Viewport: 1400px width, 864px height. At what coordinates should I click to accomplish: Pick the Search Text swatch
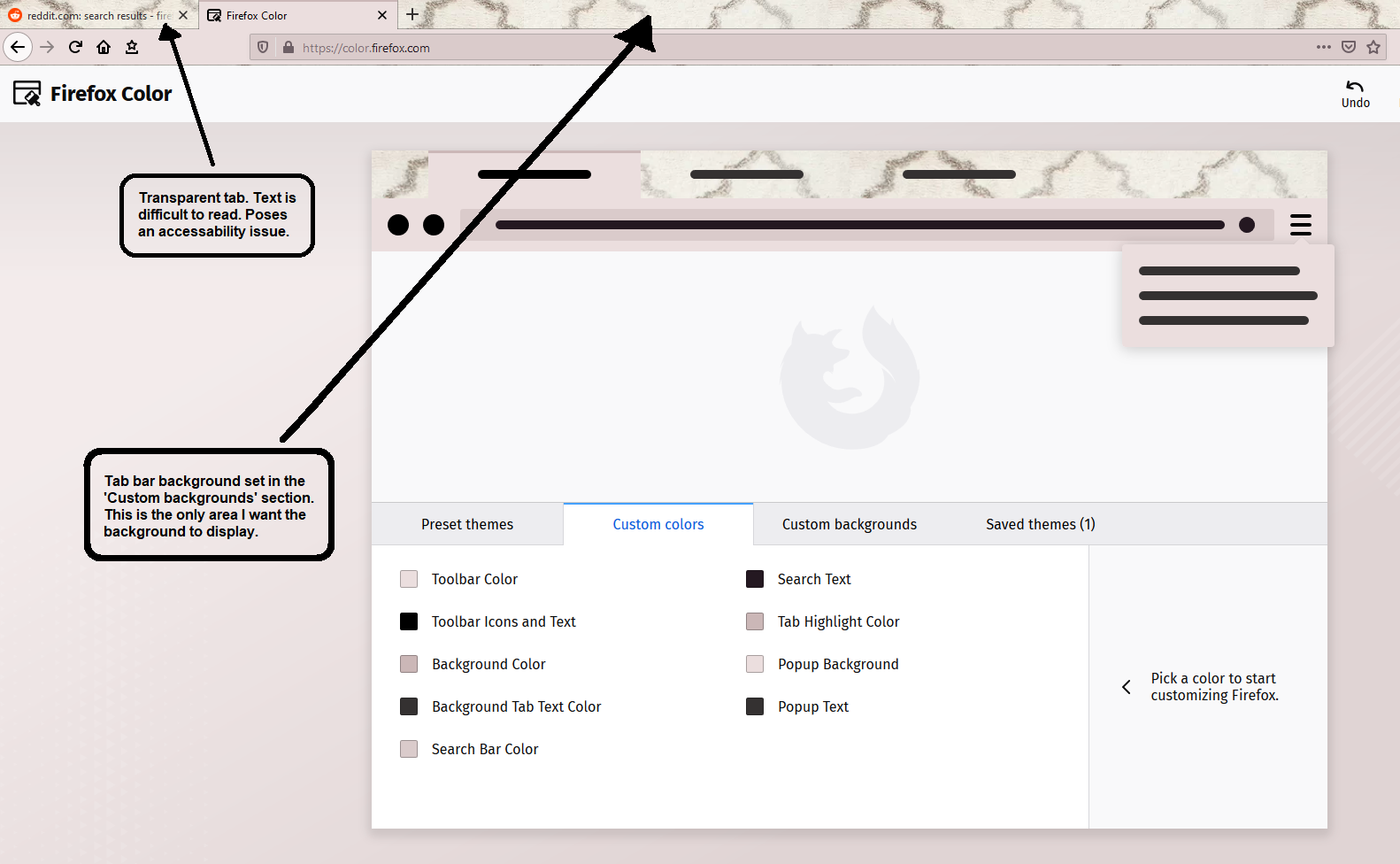755,579
